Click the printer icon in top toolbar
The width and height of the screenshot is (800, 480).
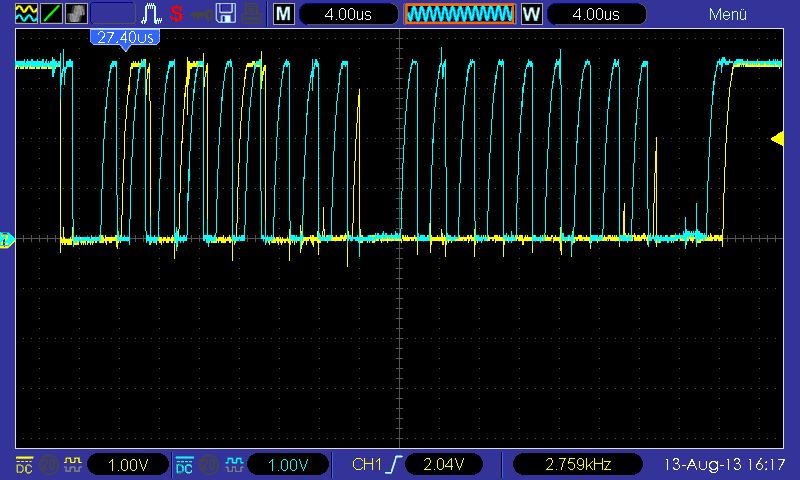pos(253,14)
